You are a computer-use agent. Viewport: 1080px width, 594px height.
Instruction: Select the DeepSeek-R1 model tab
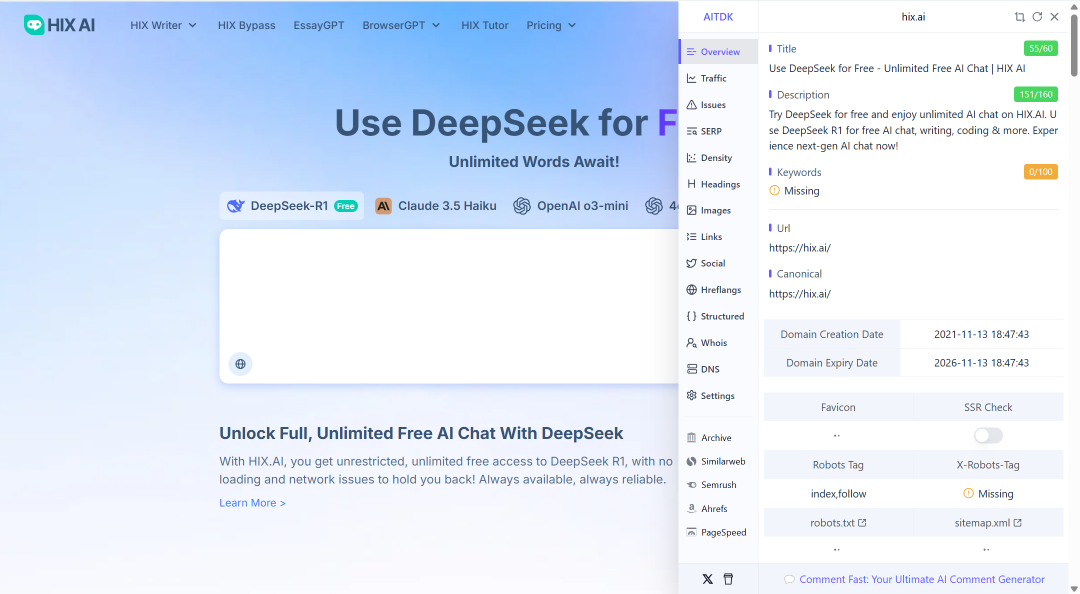(x=292, y=206)
